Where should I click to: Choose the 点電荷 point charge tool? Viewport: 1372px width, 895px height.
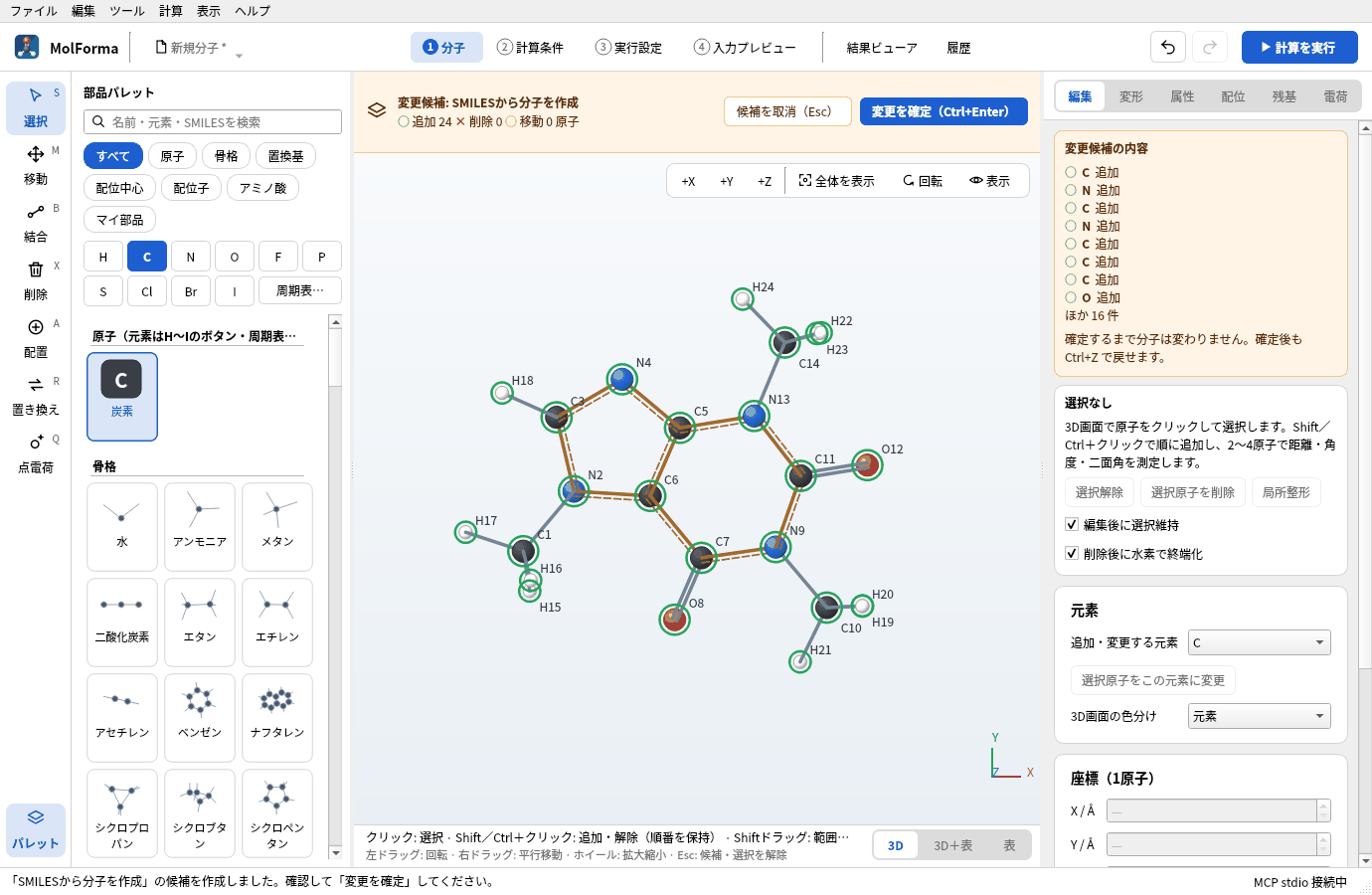click(x=36, y=453)
